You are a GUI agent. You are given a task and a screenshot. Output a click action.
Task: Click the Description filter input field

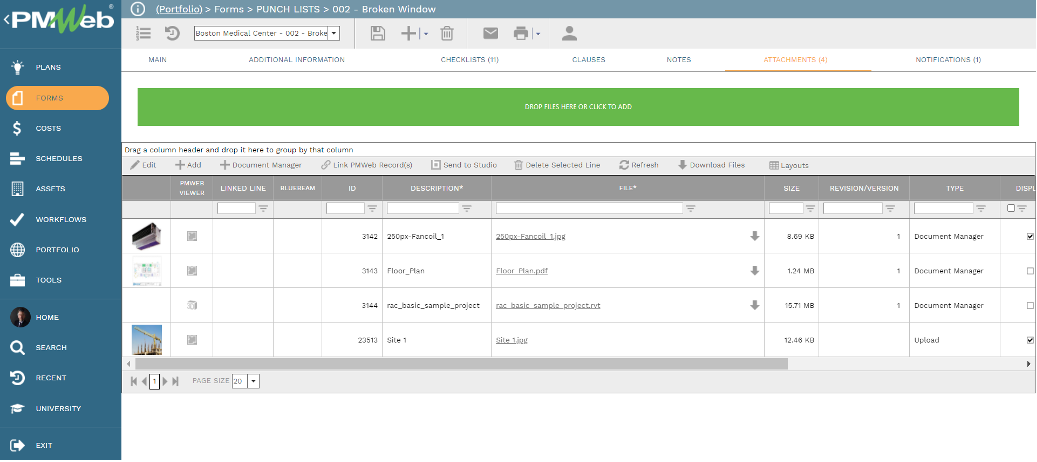423,208
